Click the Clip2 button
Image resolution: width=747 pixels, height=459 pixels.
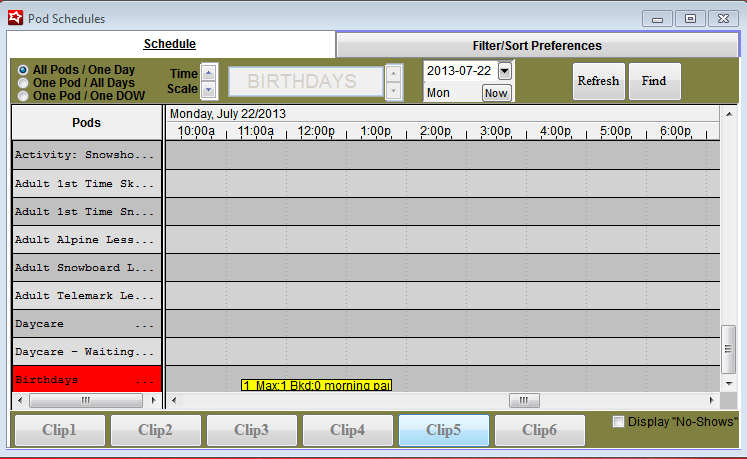[x=155, y=430]
